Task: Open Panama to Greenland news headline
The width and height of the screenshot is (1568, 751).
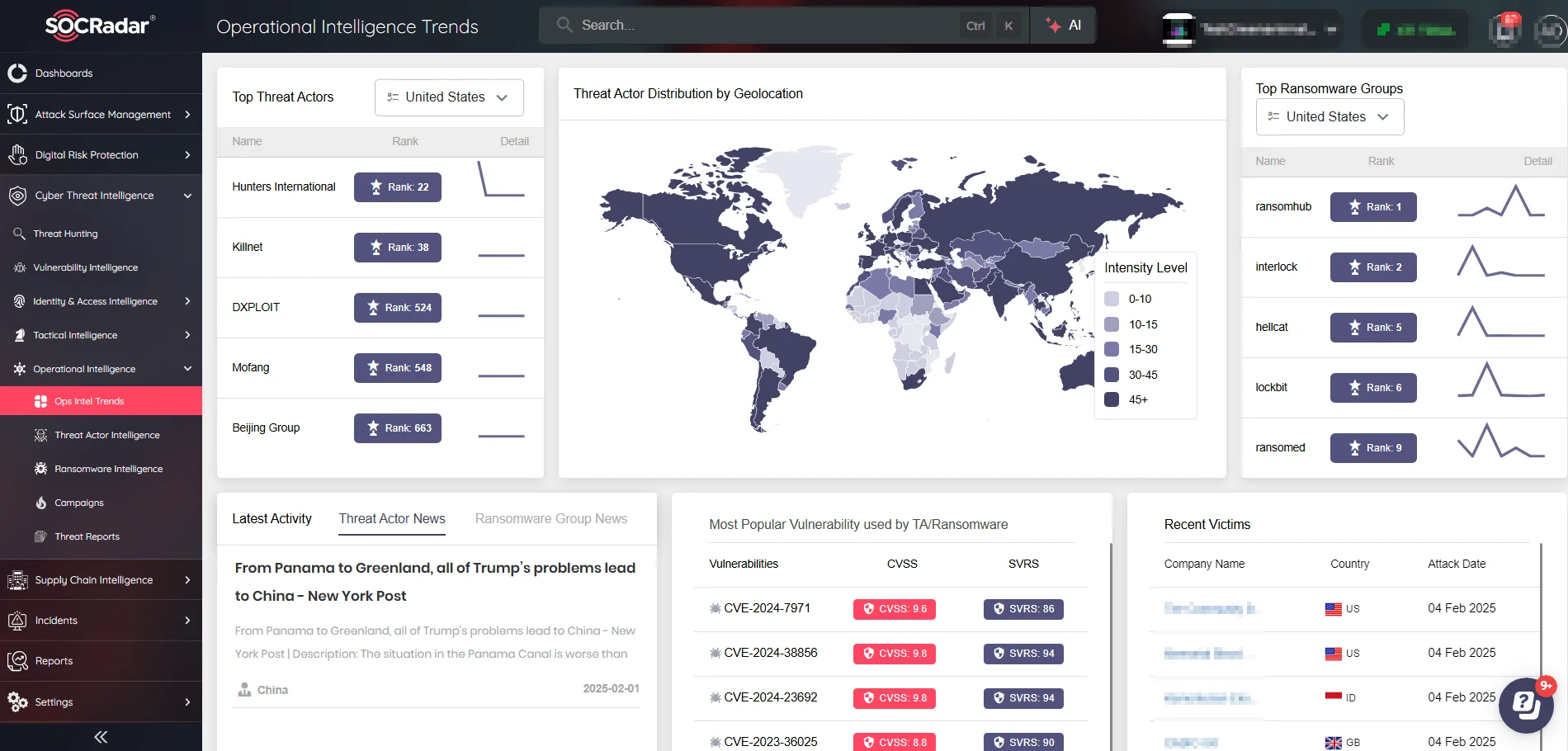Action: (x=435, y=582)
